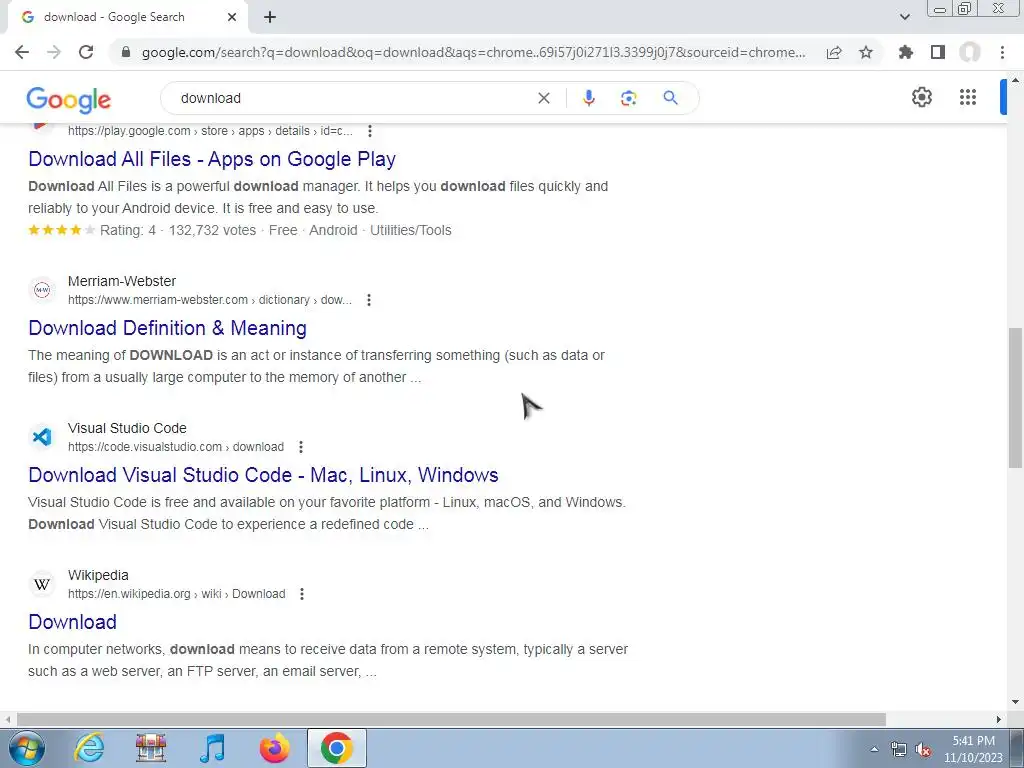Select the download - Google Search tab

pyautogui.click(x=127, y=17)
